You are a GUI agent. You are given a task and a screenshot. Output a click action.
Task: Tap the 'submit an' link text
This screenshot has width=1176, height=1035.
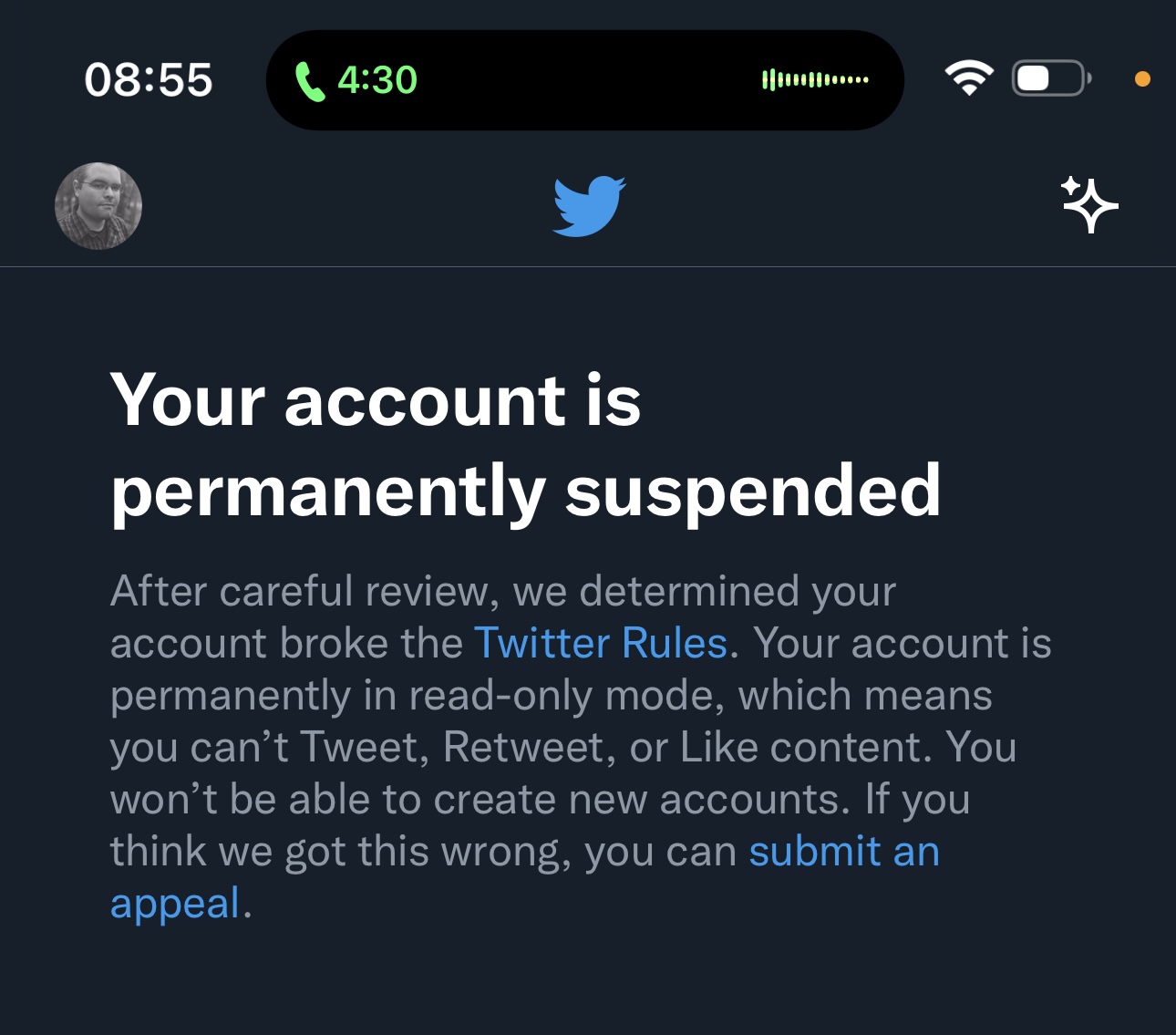844,851
